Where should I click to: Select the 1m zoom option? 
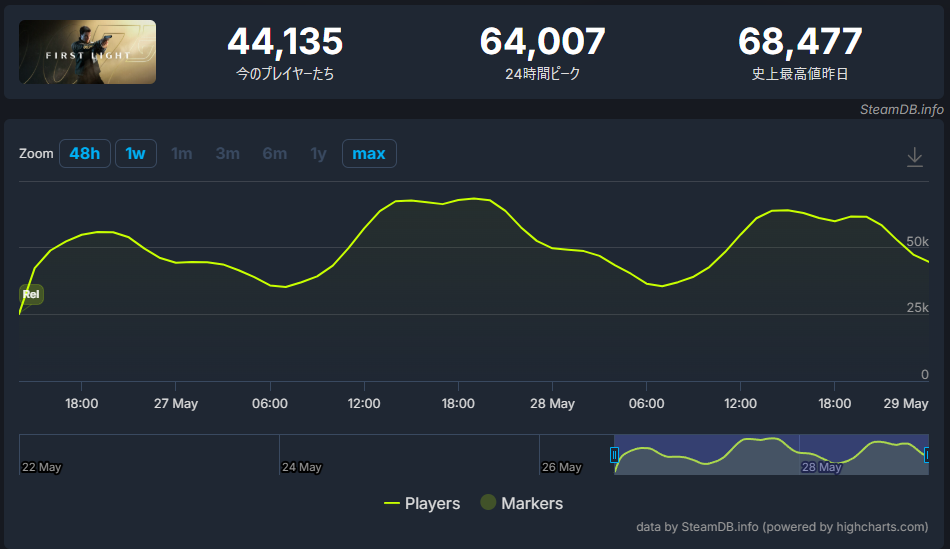182,153
